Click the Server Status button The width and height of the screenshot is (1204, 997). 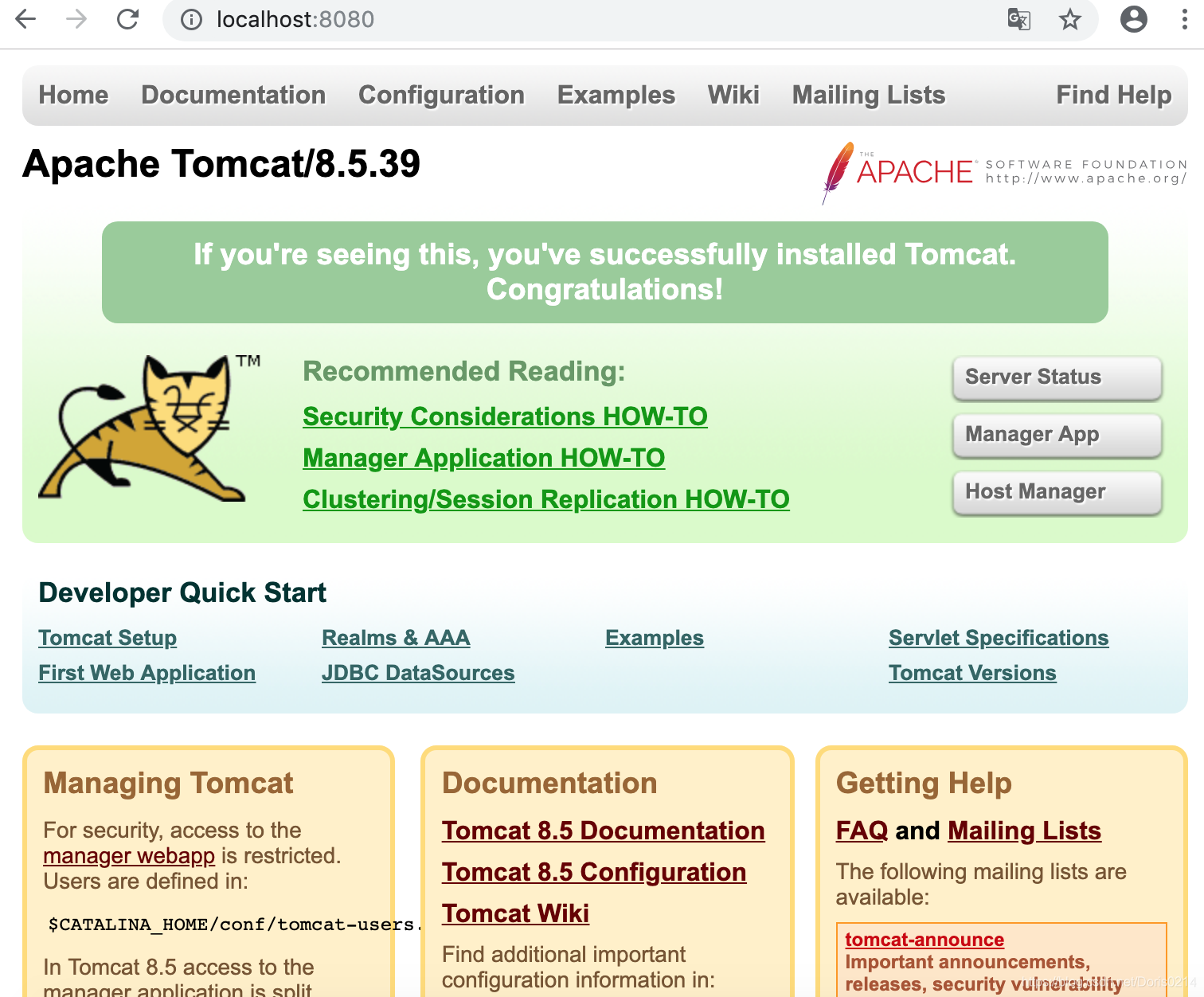click(1057, 377)
